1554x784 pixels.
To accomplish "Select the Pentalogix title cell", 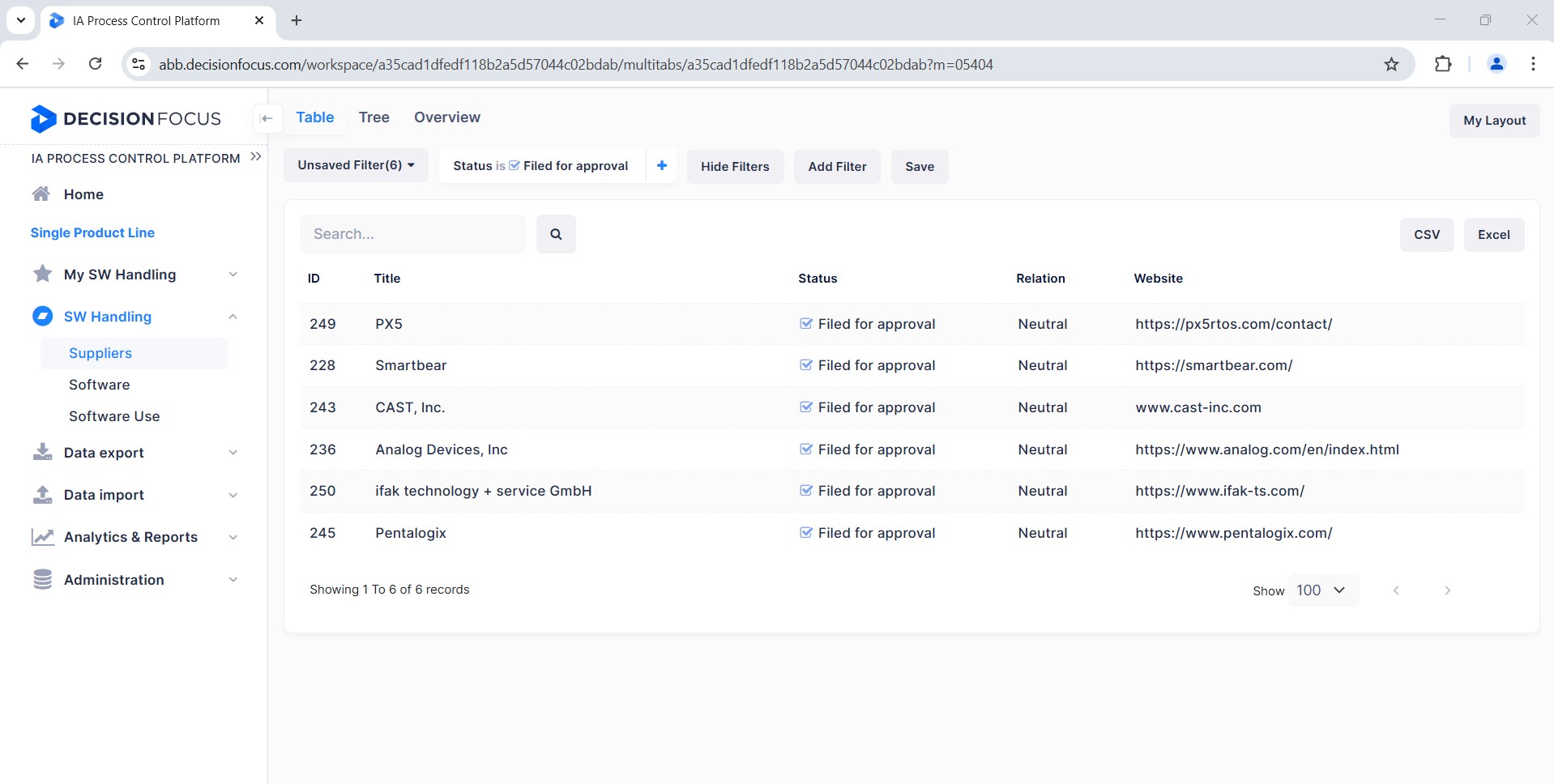I will click(411, 533).
